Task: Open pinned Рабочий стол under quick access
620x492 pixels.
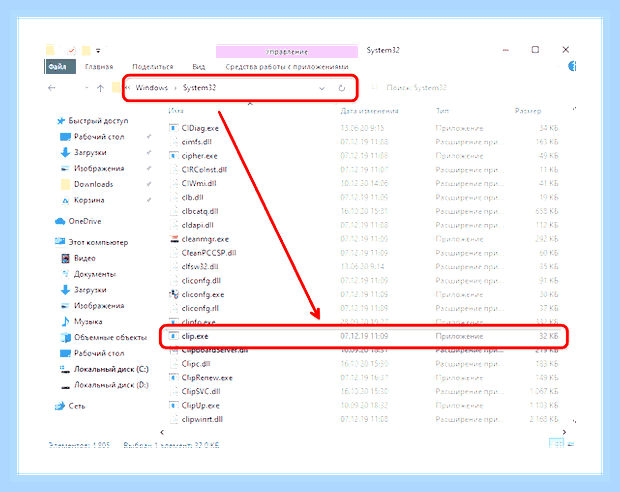Action: pyautogui.click(x=99, y=137)
